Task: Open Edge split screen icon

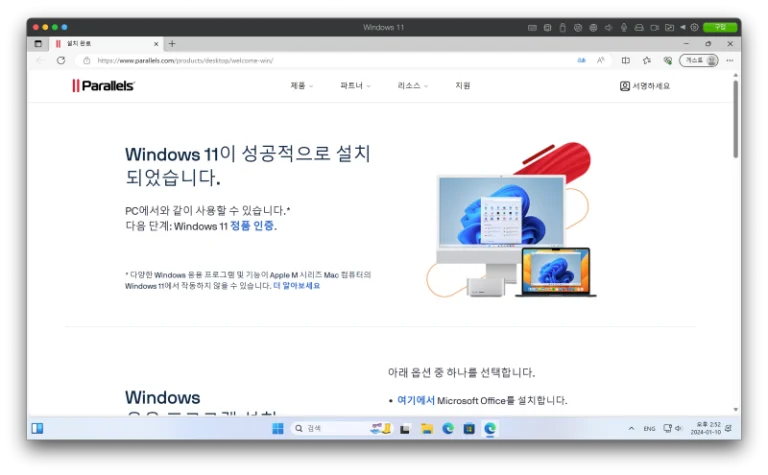Action: coord(626,60)
